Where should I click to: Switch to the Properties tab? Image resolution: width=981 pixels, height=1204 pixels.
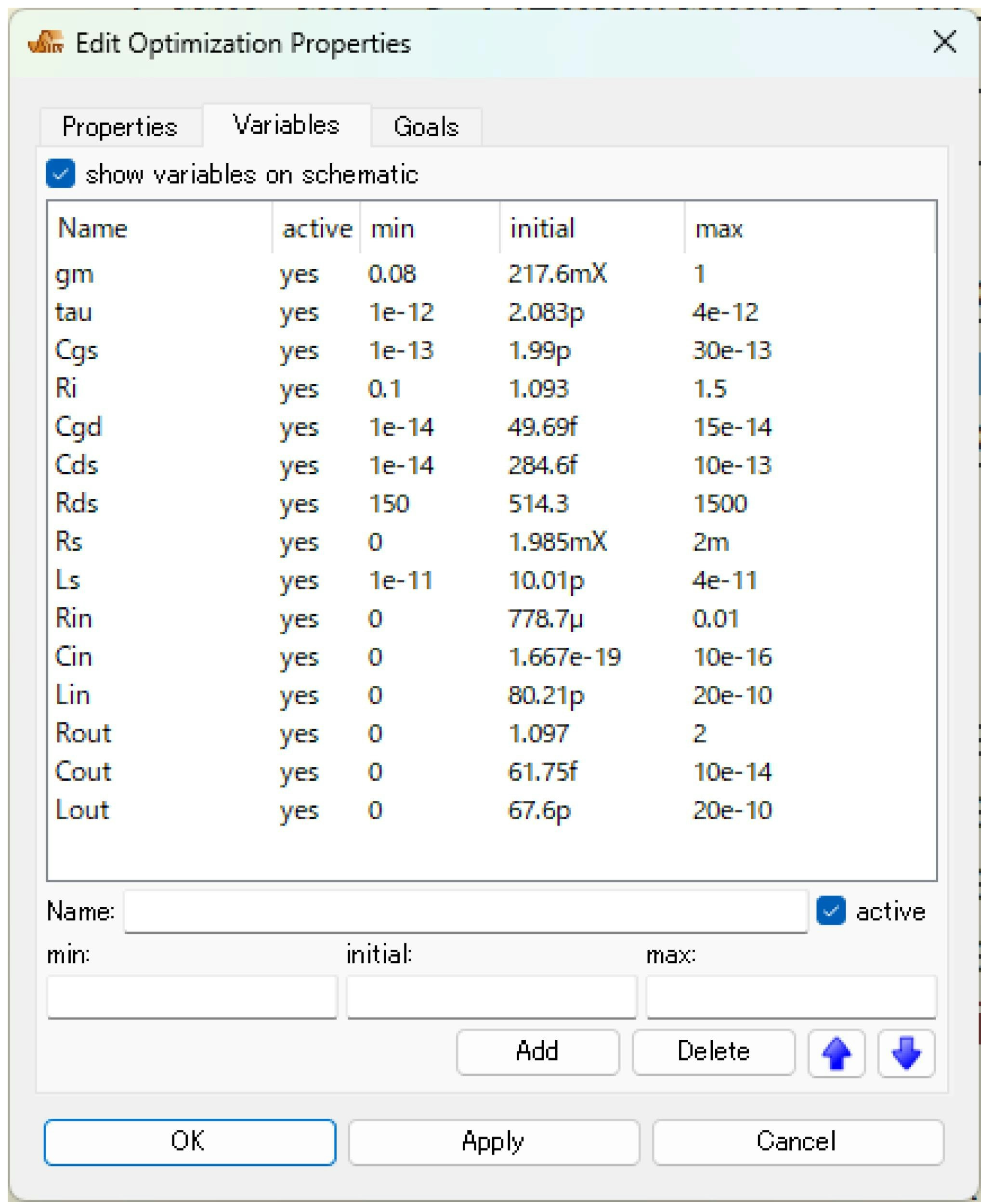click(x=120, y=127)
